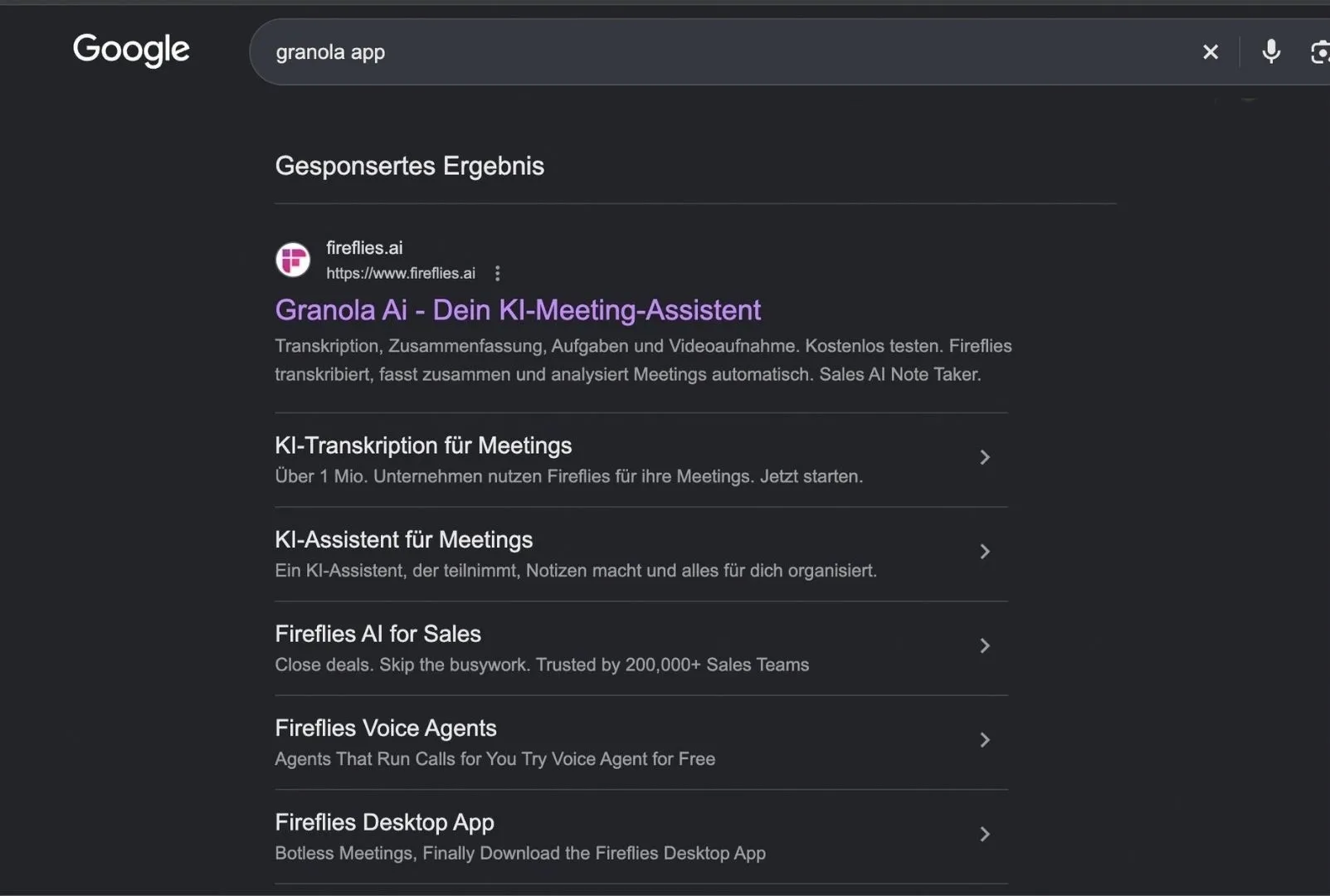This screenshot has width=1330, height=896.
Task: Start voice search with the microphone icon
Action: point(1271,52)
